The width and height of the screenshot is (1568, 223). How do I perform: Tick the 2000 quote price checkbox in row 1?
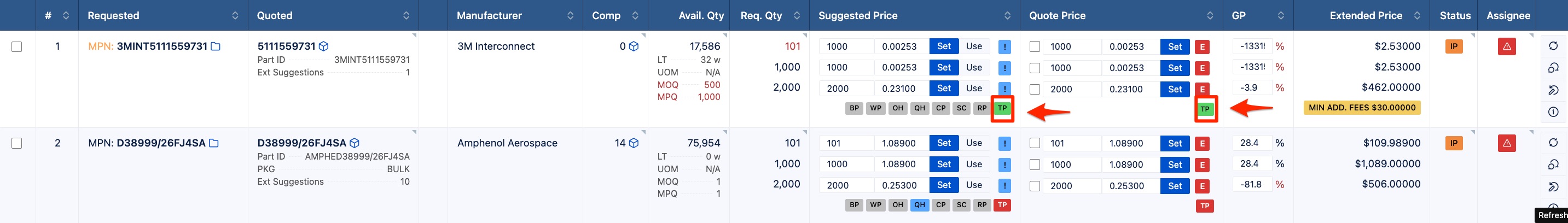coord(1035,89)
